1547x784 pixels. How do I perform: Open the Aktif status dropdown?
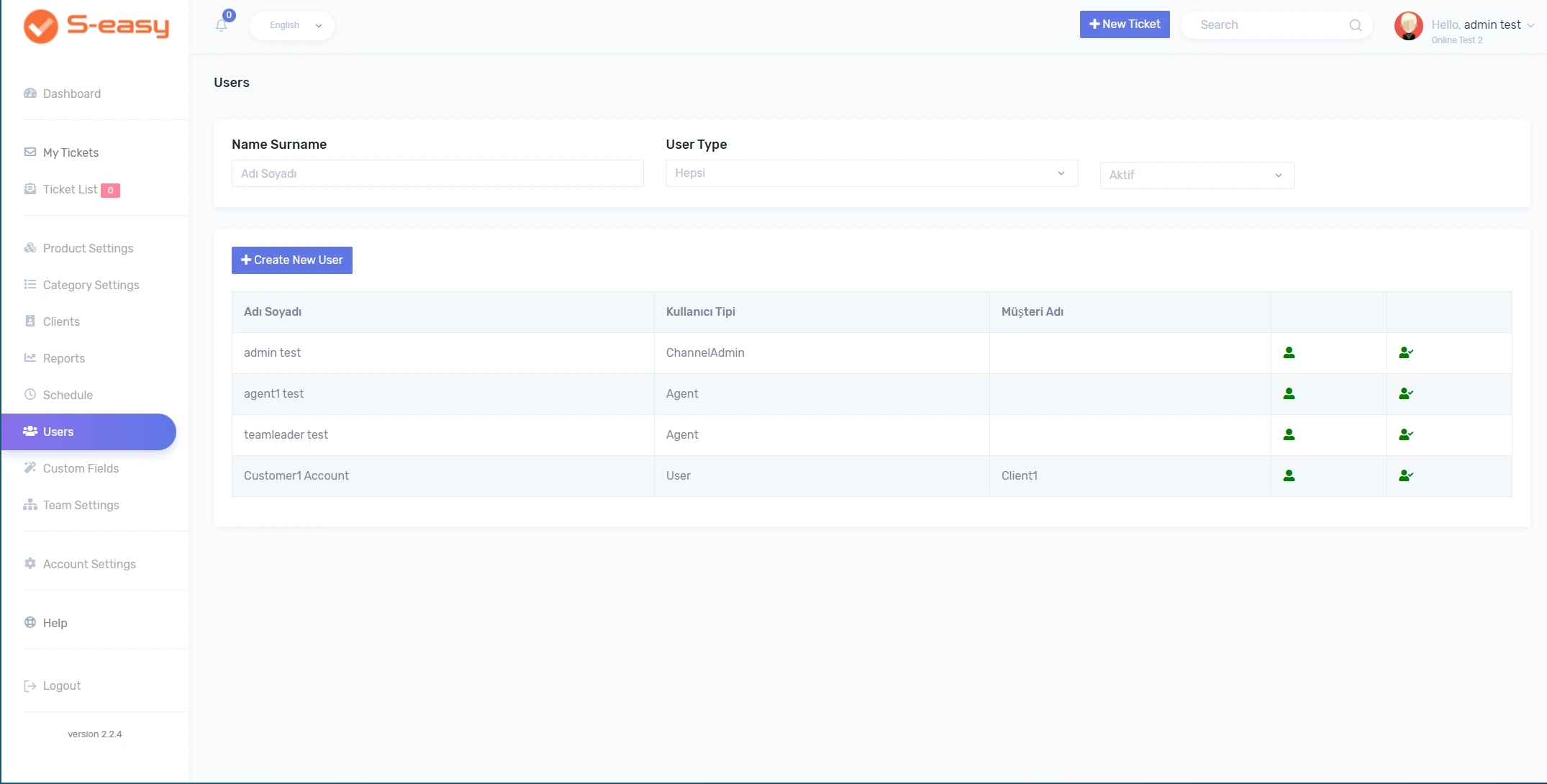click(x=1197, y=175)
